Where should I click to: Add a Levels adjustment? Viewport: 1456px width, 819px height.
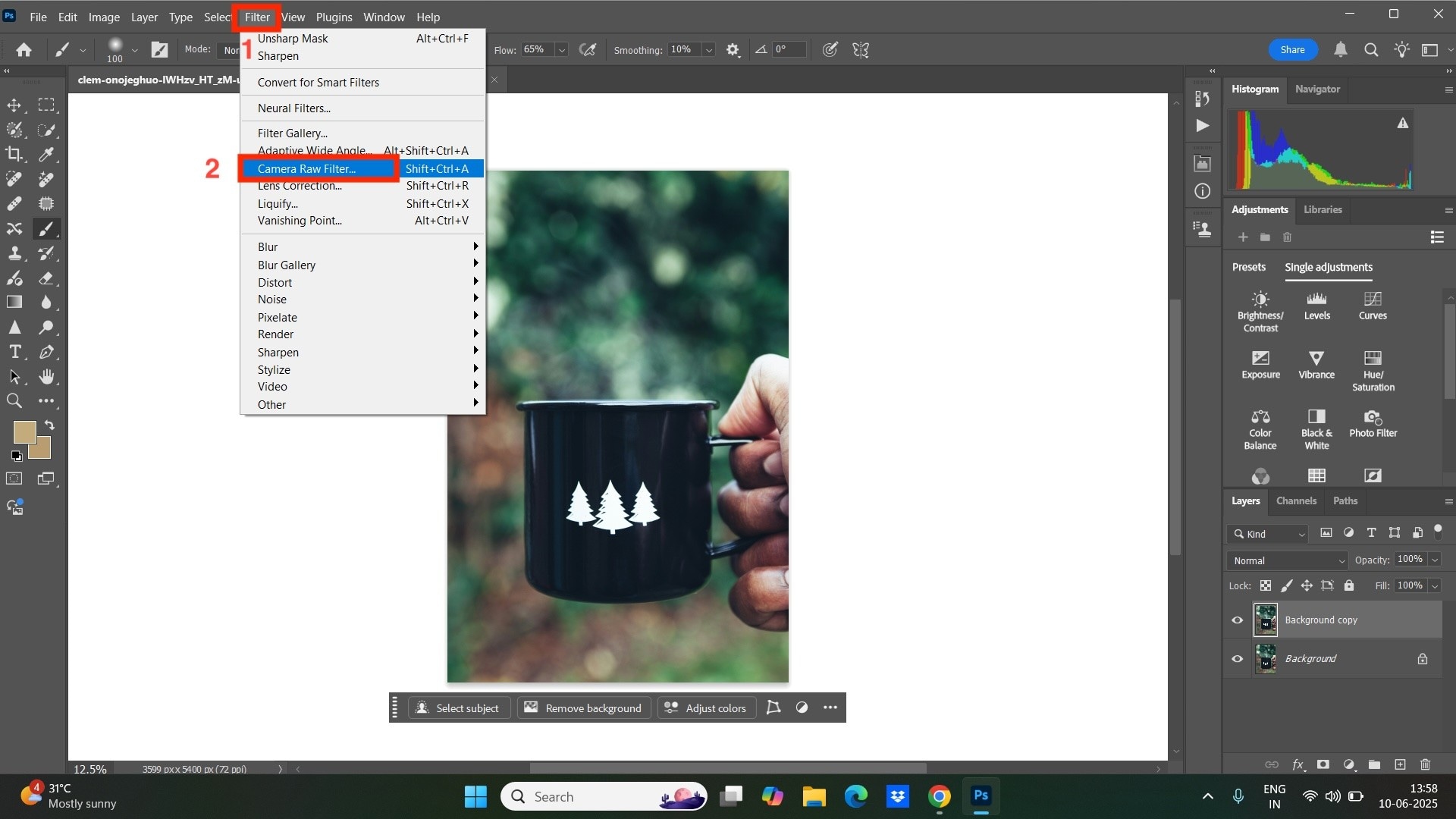[x=1317, y=306]
